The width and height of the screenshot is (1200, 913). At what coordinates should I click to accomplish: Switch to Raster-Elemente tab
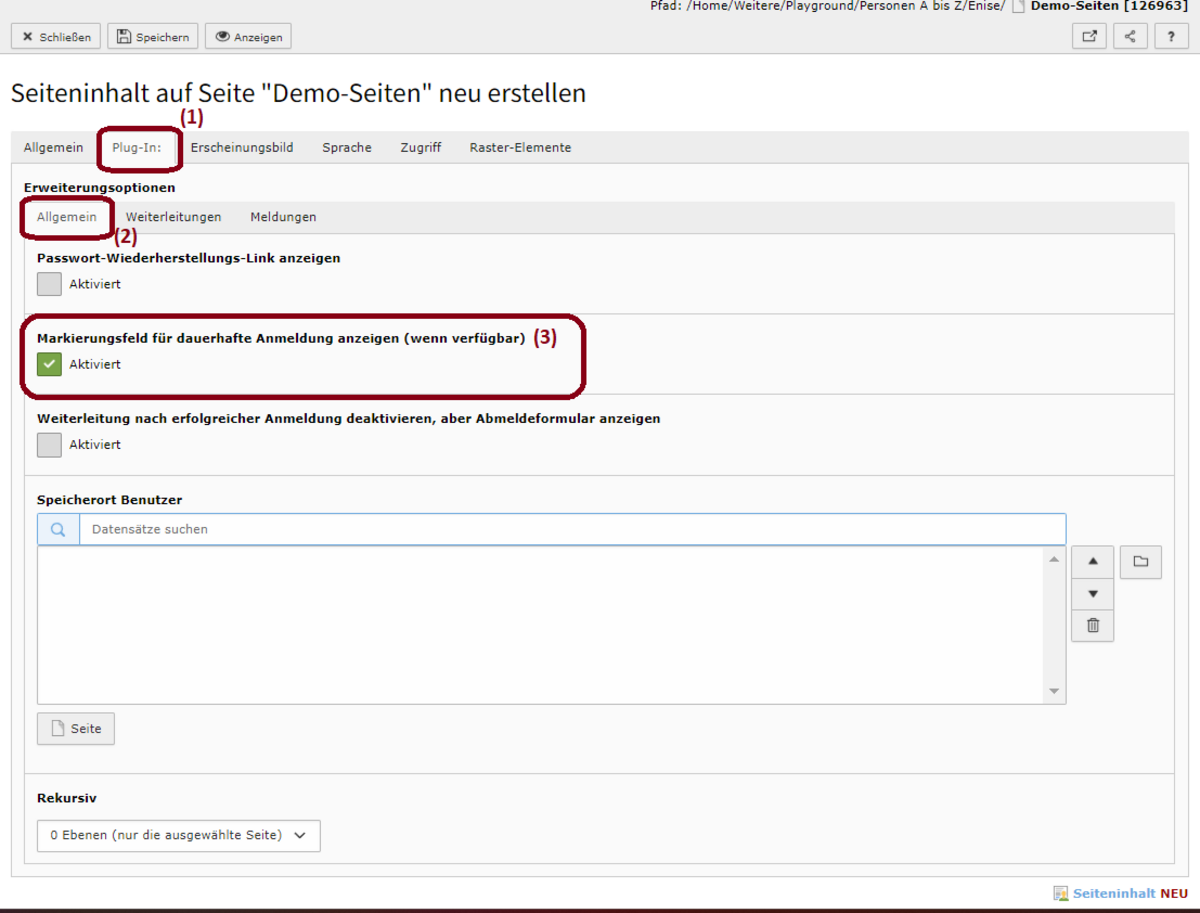520,148
